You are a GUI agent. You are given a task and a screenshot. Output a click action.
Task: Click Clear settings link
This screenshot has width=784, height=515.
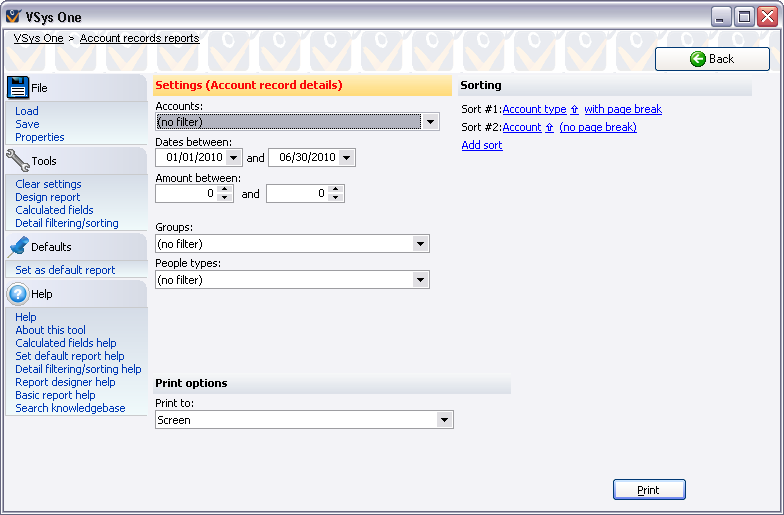48,184
